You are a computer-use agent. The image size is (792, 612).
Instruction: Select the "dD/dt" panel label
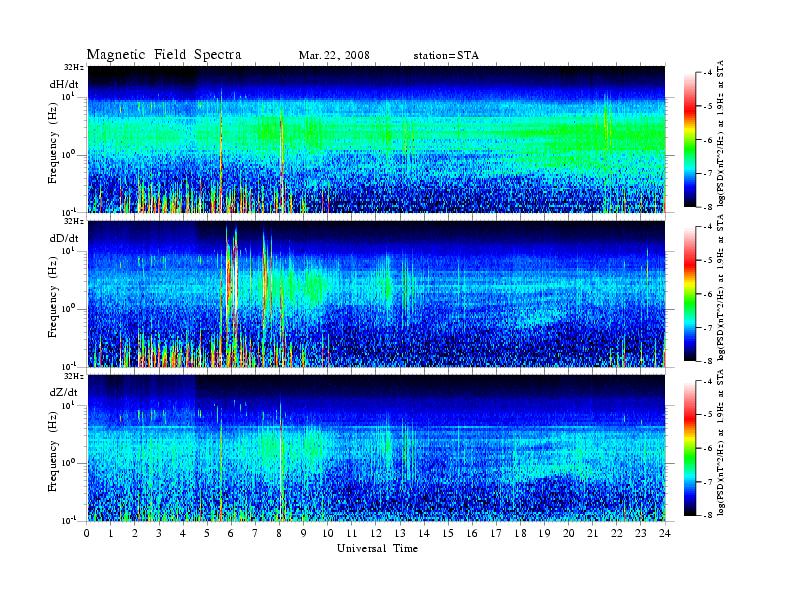[x=64, y=238]
